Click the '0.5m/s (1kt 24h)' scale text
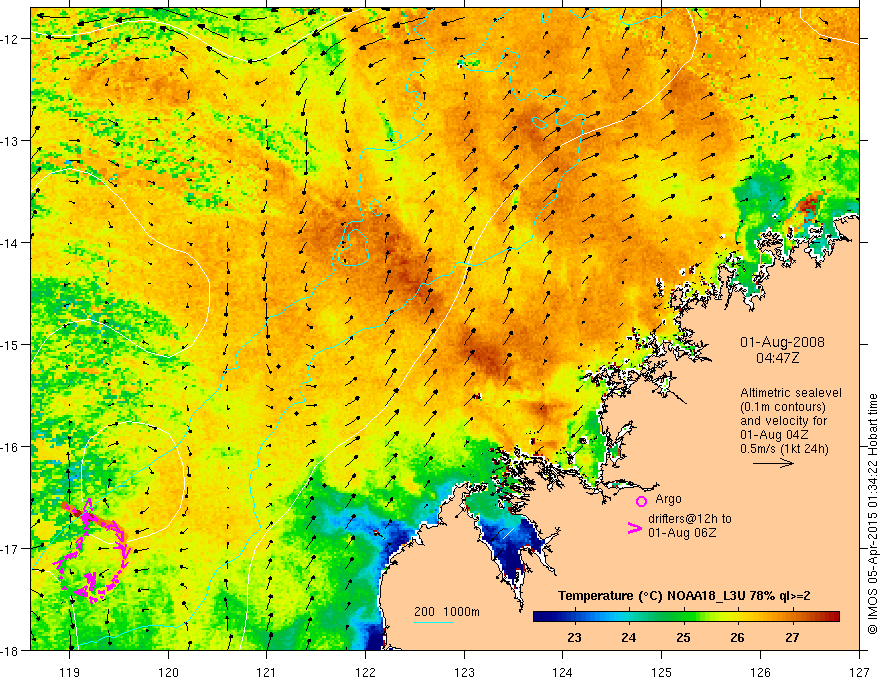 tap(784, 449)
